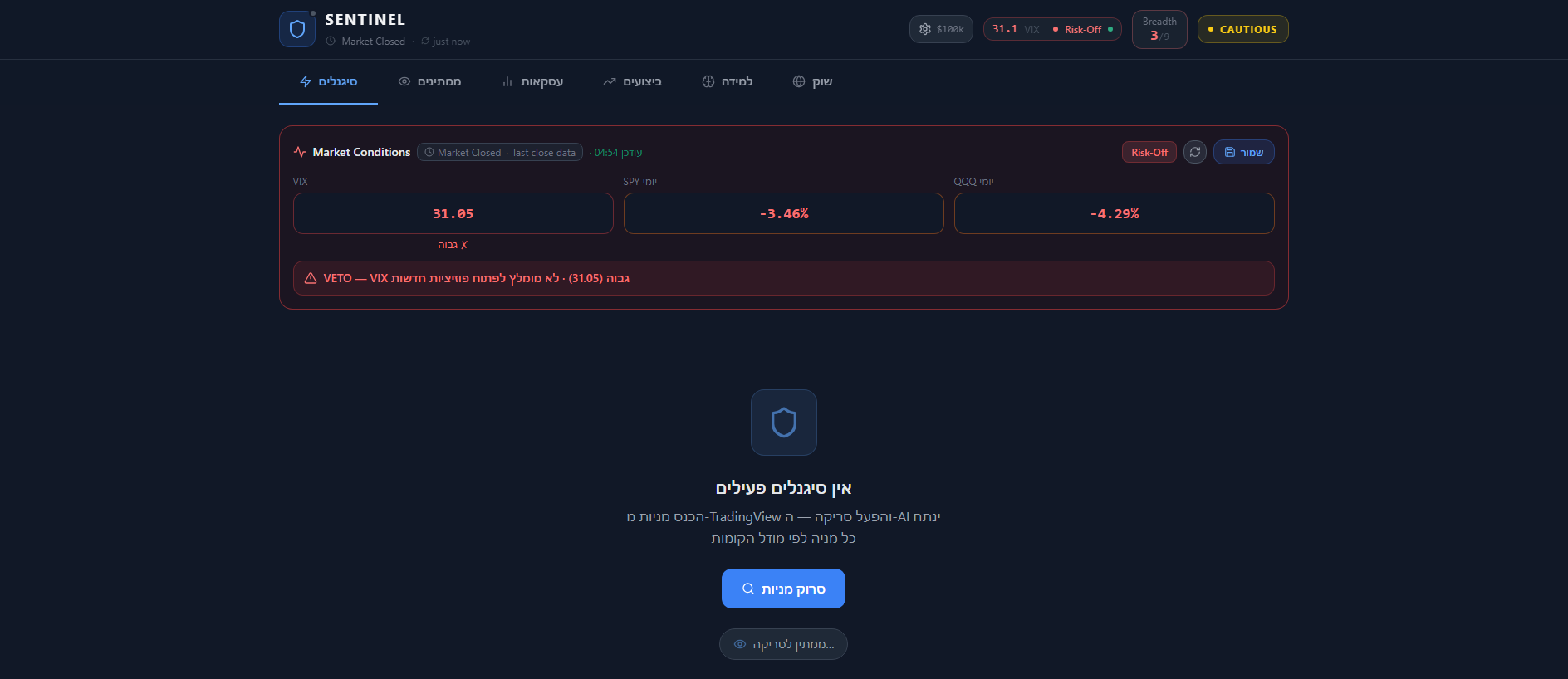Switch to the ממתינים tab
This screenshot has height=679, width=1568.
point(429,81)
